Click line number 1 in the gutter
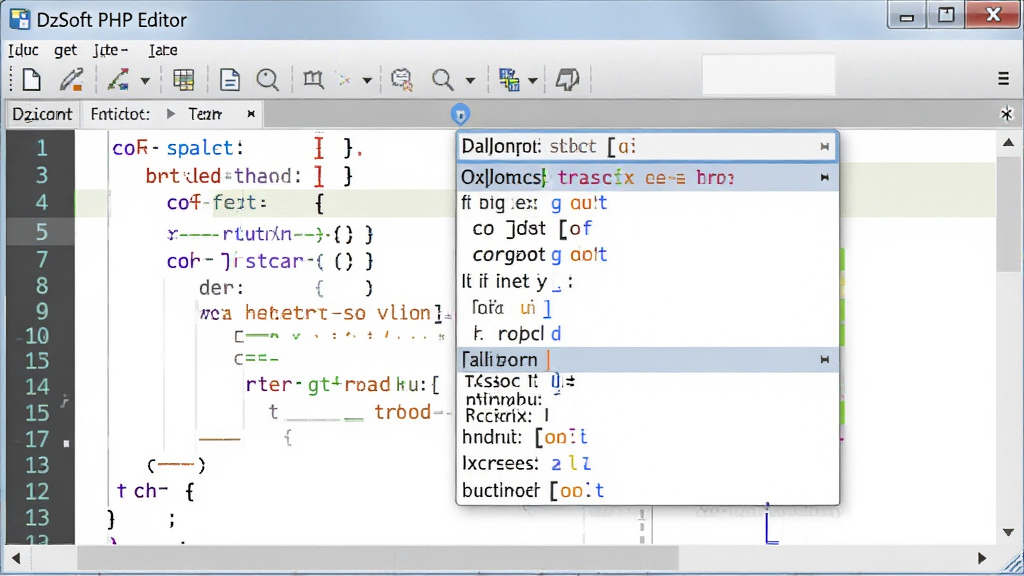The image size is (1024, 576). pos(42,148)
